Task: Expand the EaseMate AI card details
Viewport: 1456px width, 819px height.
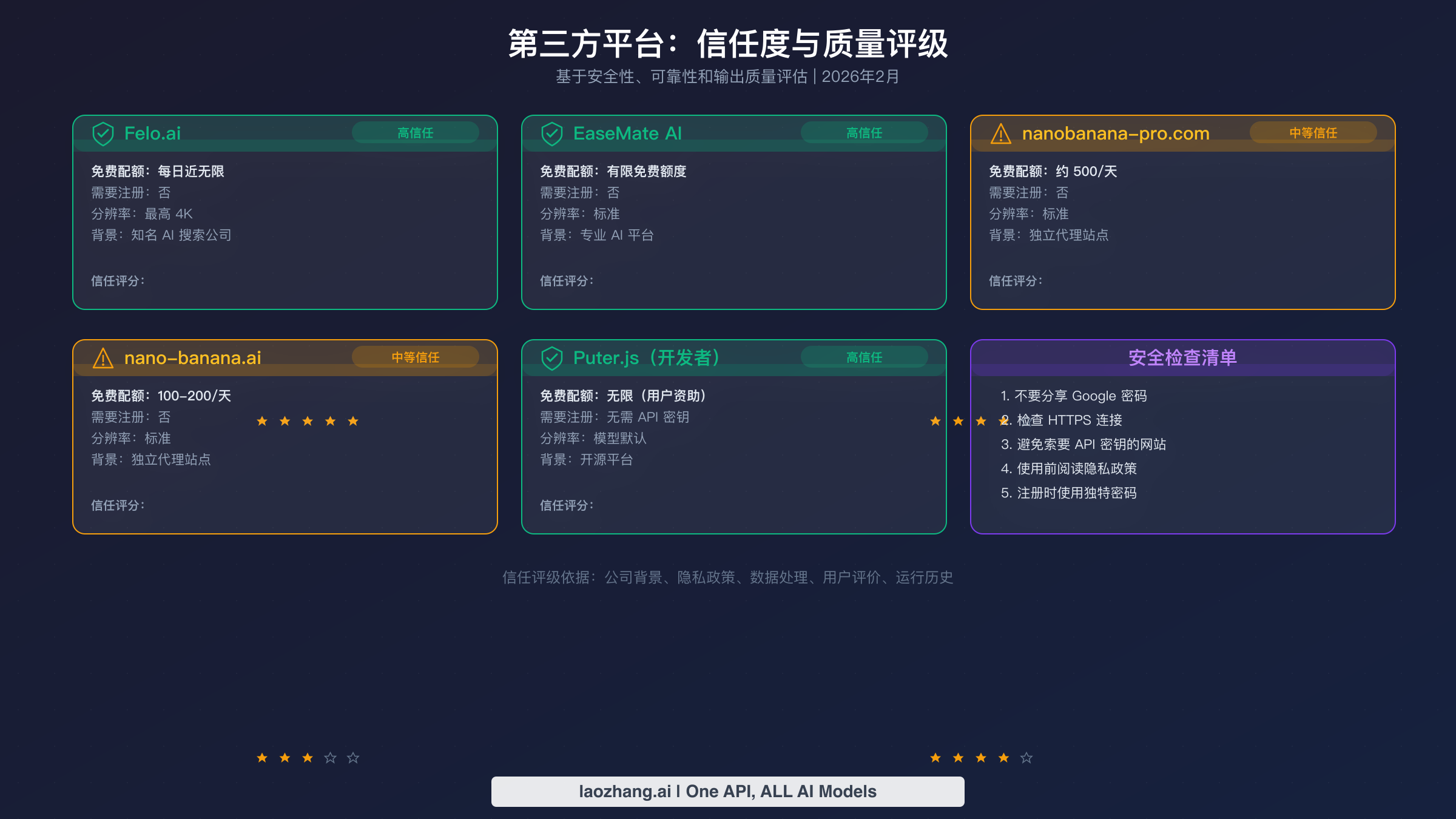Action: 734,212
